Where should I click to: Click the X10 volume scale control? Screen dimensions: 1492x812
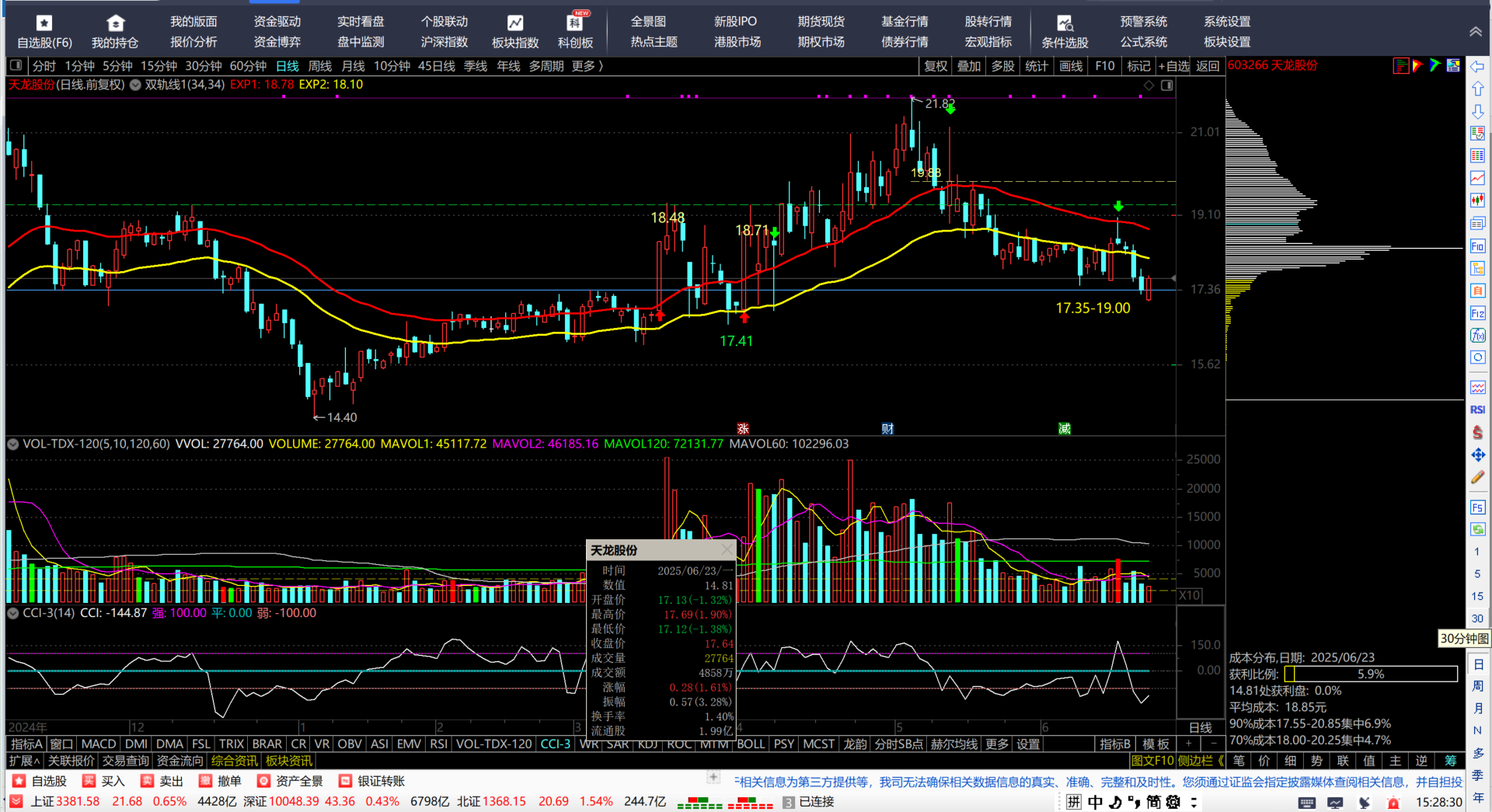point(1189,595)
